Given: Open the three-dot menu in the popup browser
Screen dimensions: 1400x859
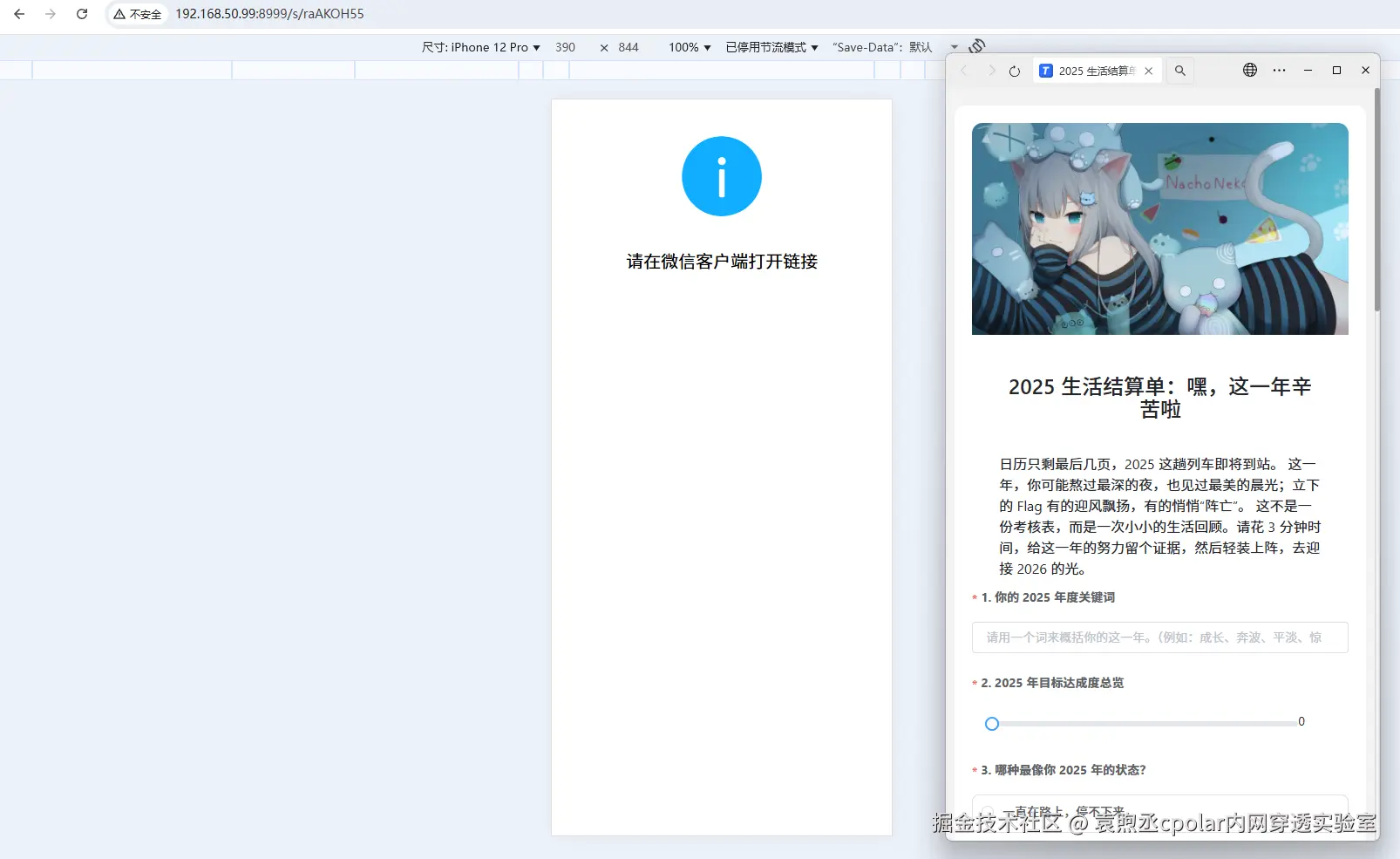Looking at the screenshot, I should coord(1278,70).
